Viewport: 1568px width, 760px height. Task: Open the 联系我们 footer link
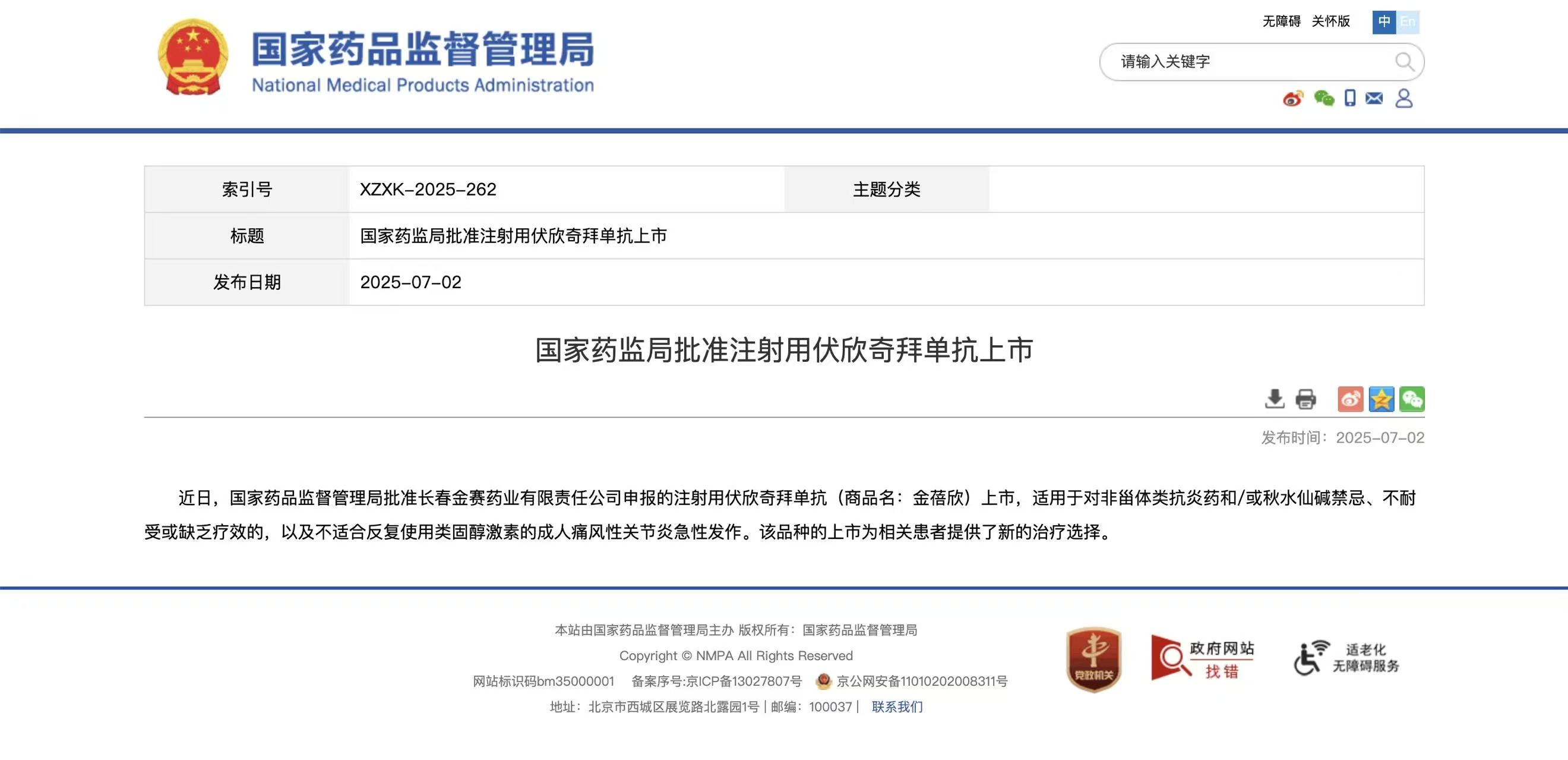(x=897, y=707)
